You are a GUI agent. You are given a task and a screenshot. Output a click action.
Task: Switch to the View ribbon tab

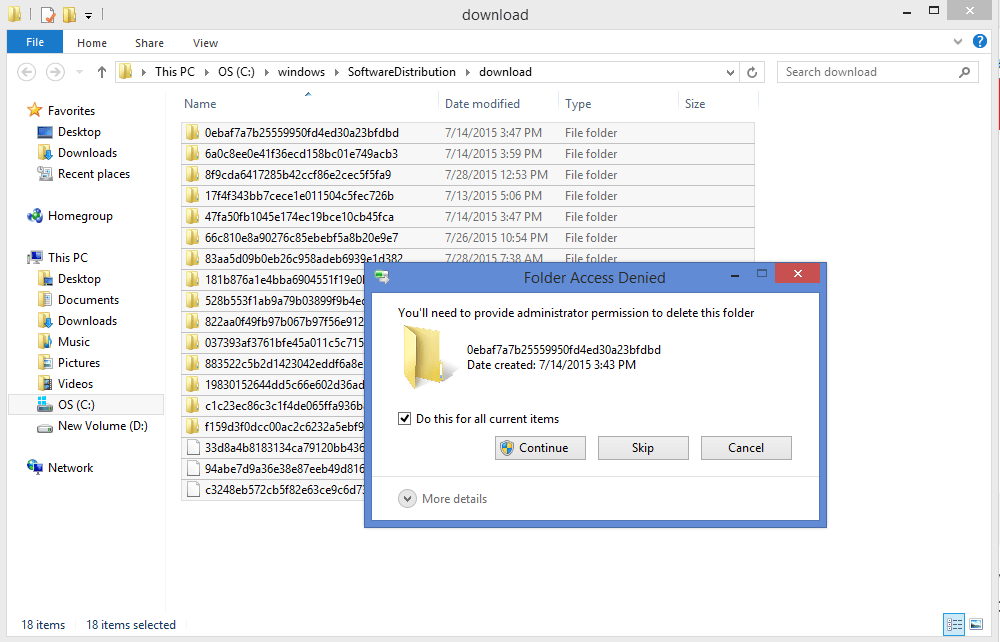(x=204, y=43)
